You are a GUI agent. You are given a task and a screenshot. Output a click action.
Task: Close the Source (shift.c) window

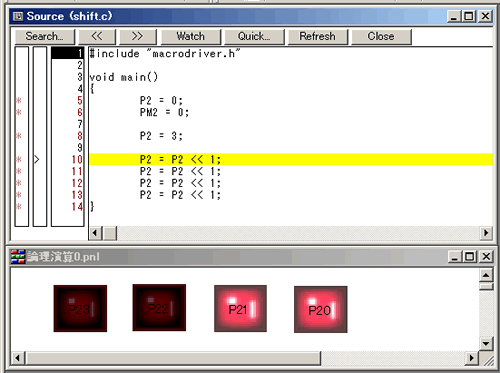pos(485,16)
